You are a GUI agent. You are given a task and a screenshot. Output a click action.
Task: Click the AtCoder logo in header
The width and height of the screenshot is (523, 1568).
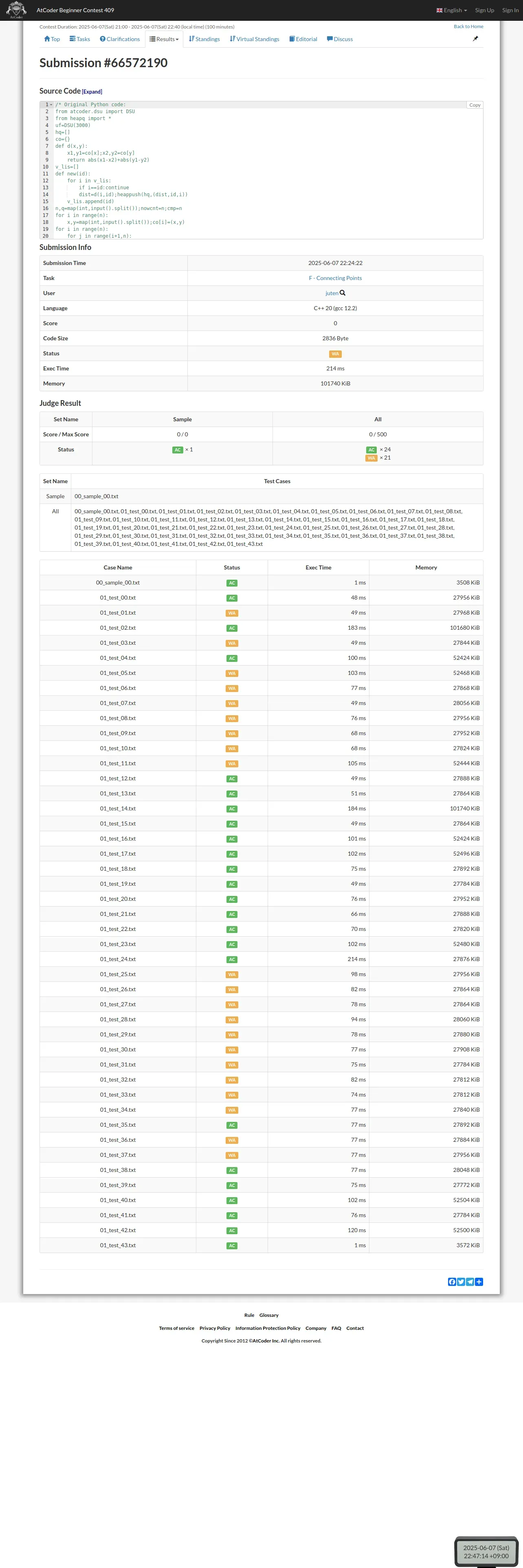(x=16, y=10)
